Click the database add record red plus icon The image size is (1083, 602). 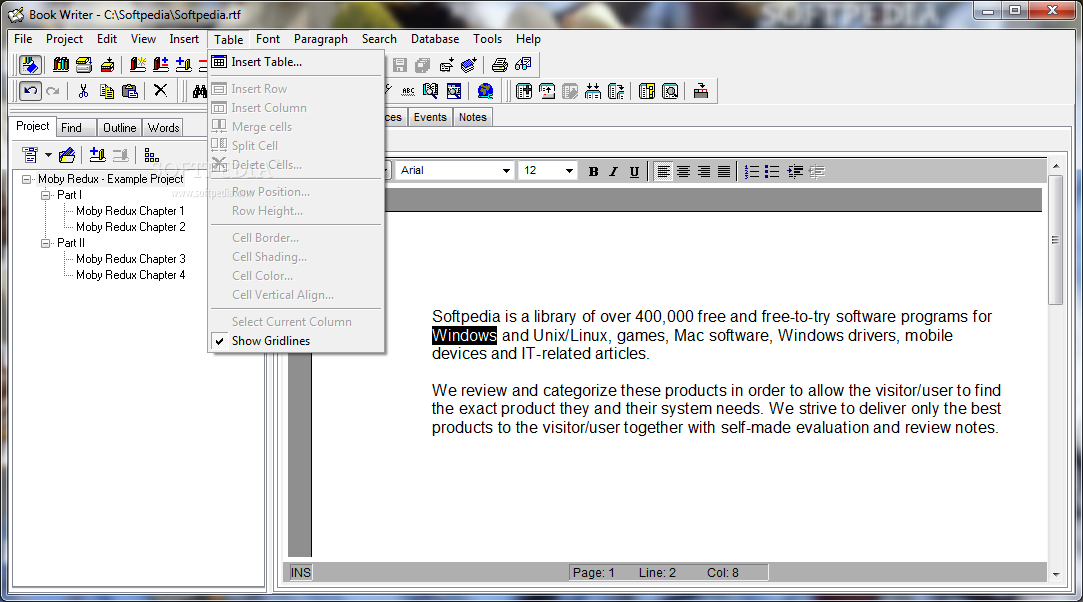click(x=524, y=91)
